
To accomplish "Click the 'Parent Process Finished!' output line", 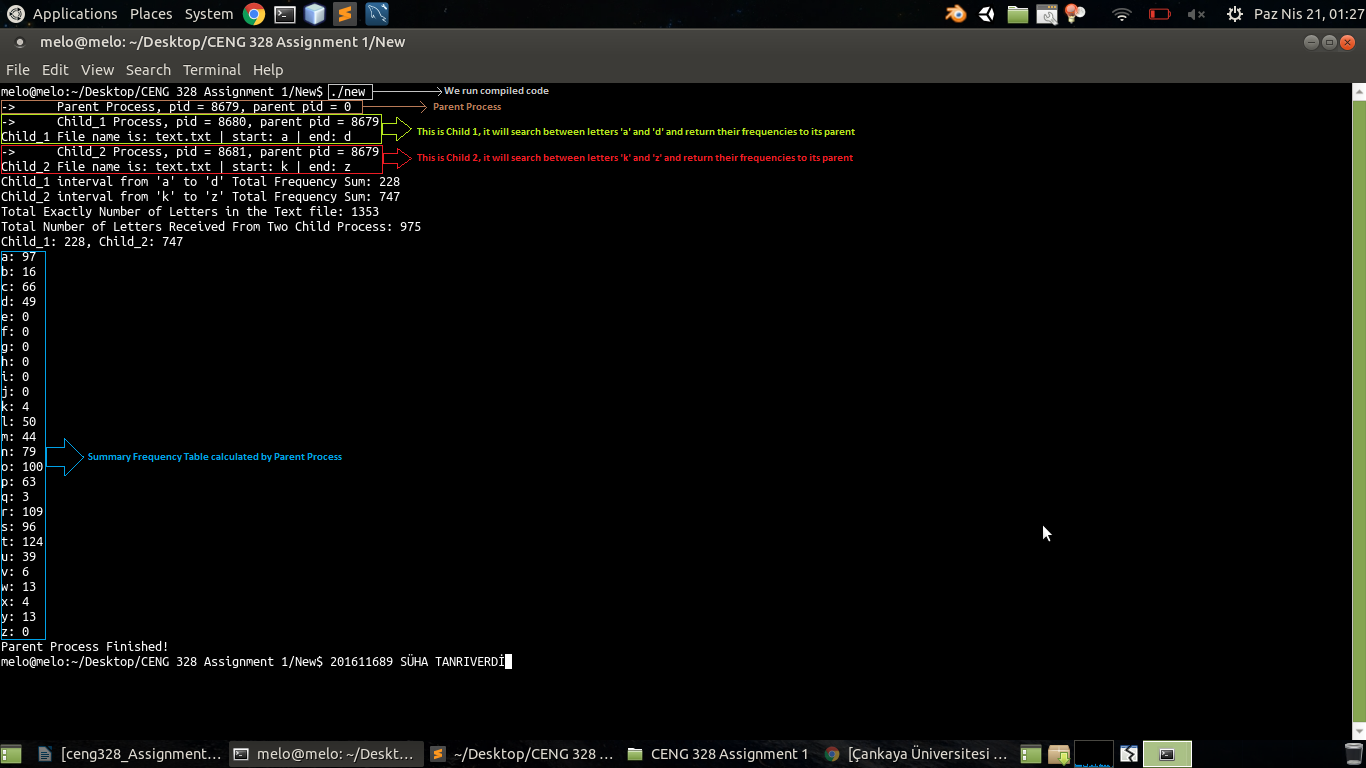I will tap(85, 647).
